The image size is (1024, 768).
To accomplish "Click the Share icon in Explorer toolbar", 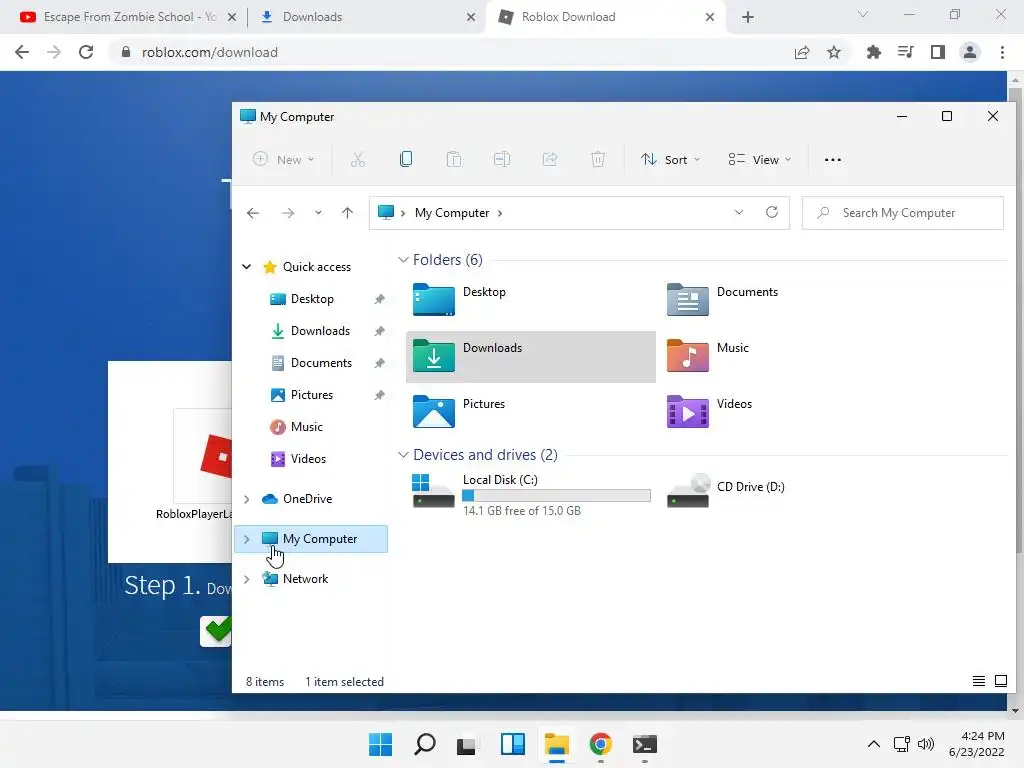I will tap(550, 159).
